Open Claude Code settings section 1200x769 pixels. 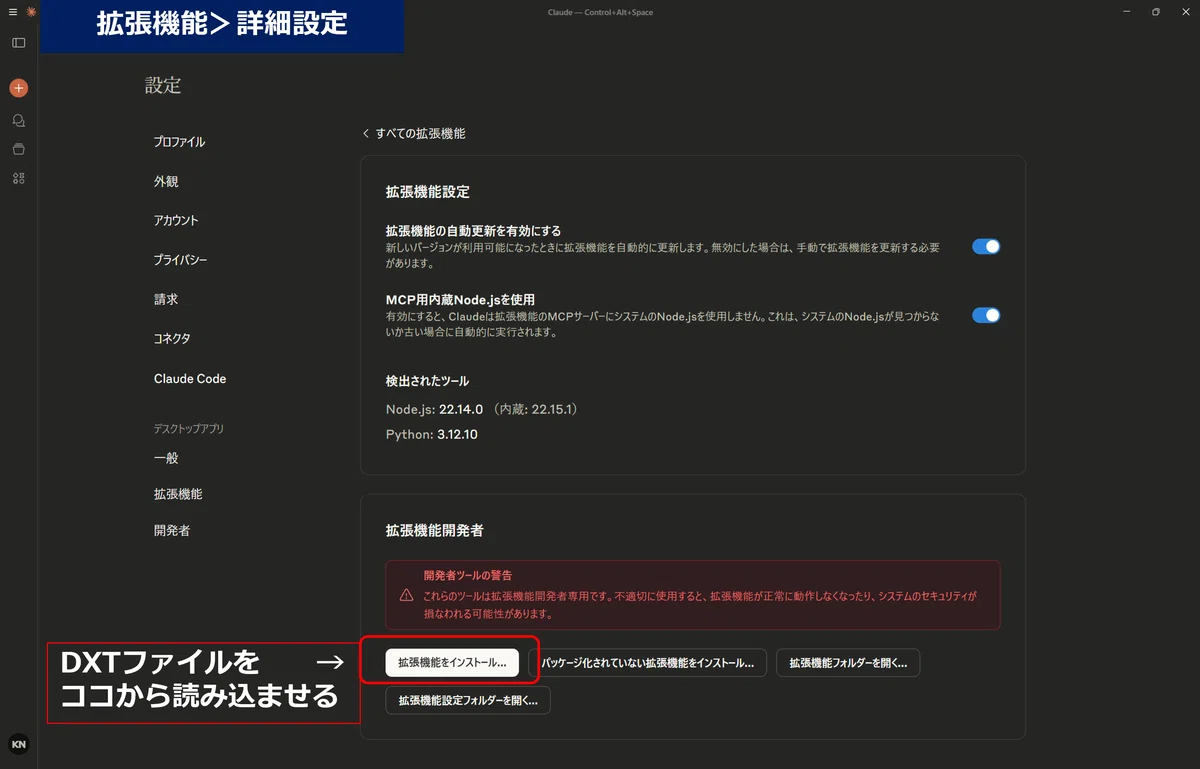[x=190, y=379]
